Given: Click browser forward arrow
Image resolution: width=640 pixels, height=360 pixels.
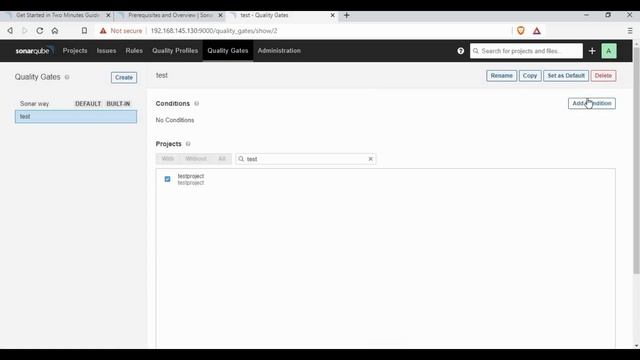Looking at the screenshot, I should pyautogui.click(x=24, y=31).
